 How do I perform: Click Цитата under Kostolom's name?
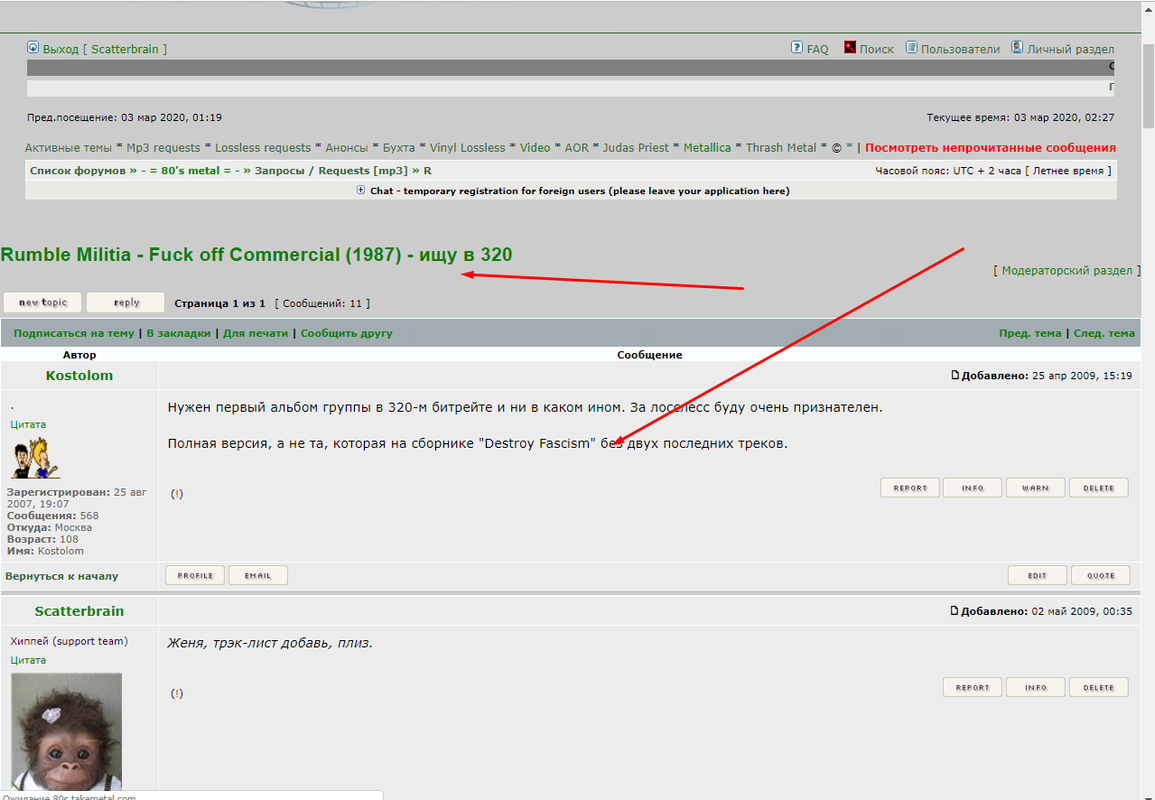[x=28, y=424]
